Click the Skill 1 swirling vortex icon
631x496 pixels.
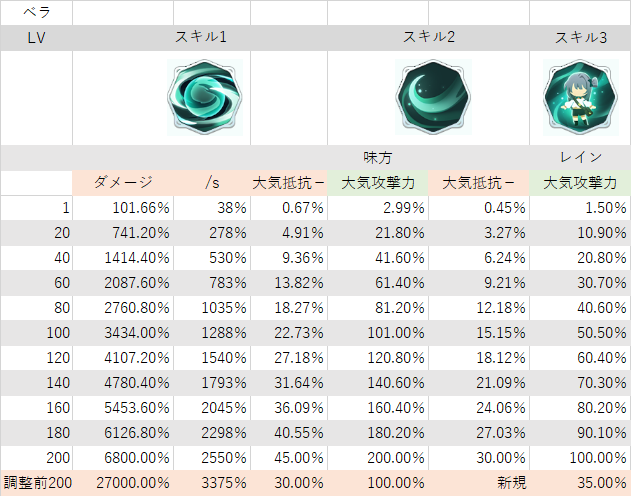204,97
